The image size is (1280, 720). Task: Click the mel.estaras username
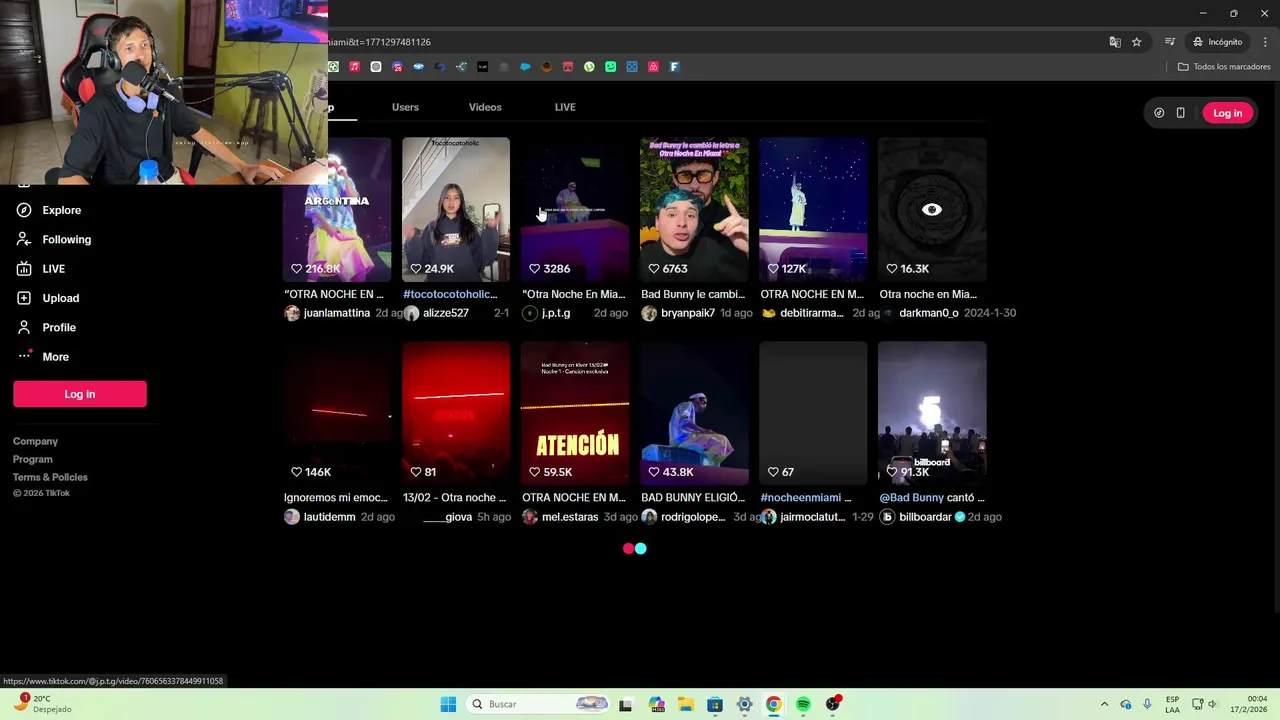tap(570, 517)
